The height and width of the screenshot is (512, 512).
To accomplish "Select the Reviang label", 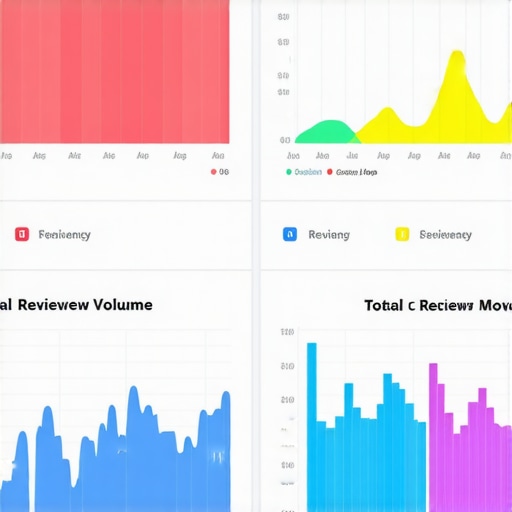I will coord(329,235).
